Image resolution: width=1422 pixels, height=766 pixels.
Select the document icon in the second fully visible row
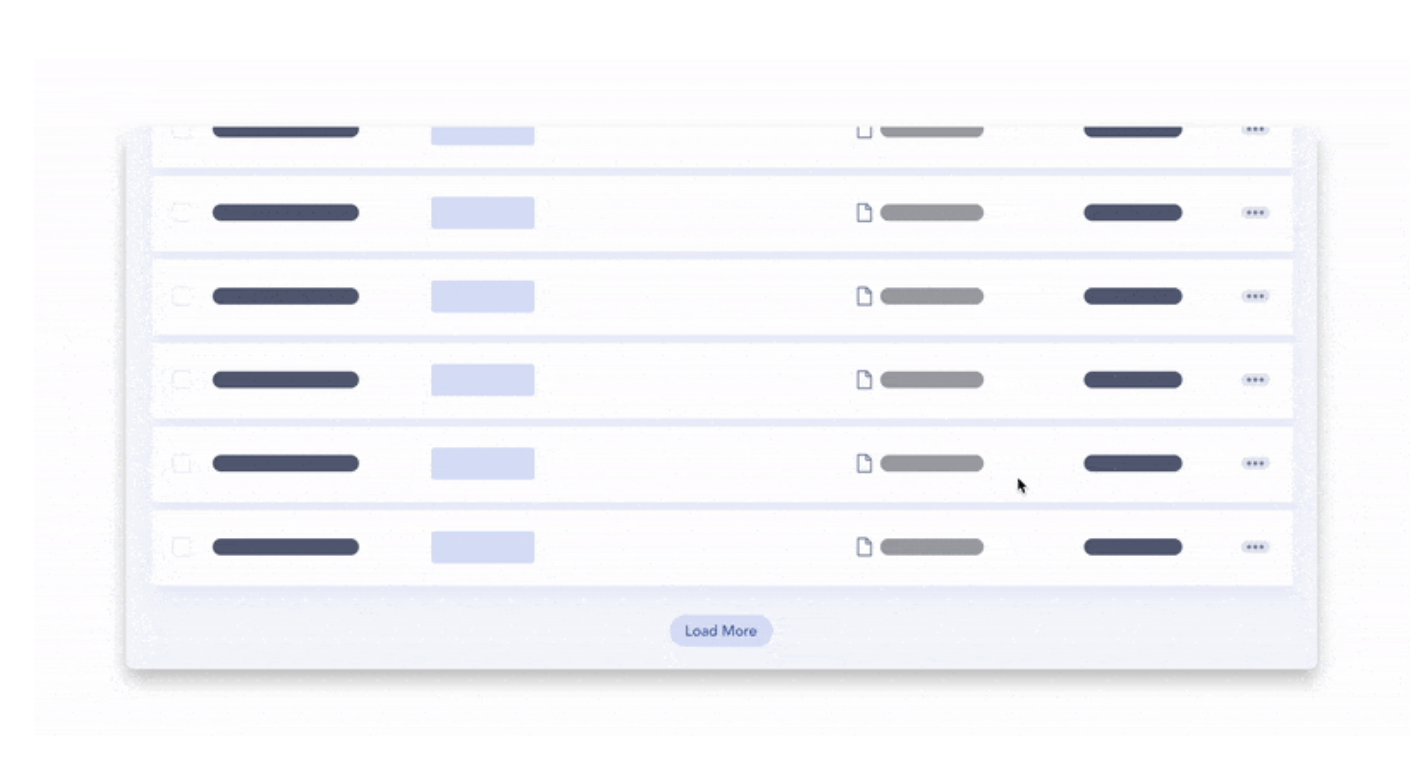(x=864, y=296)
